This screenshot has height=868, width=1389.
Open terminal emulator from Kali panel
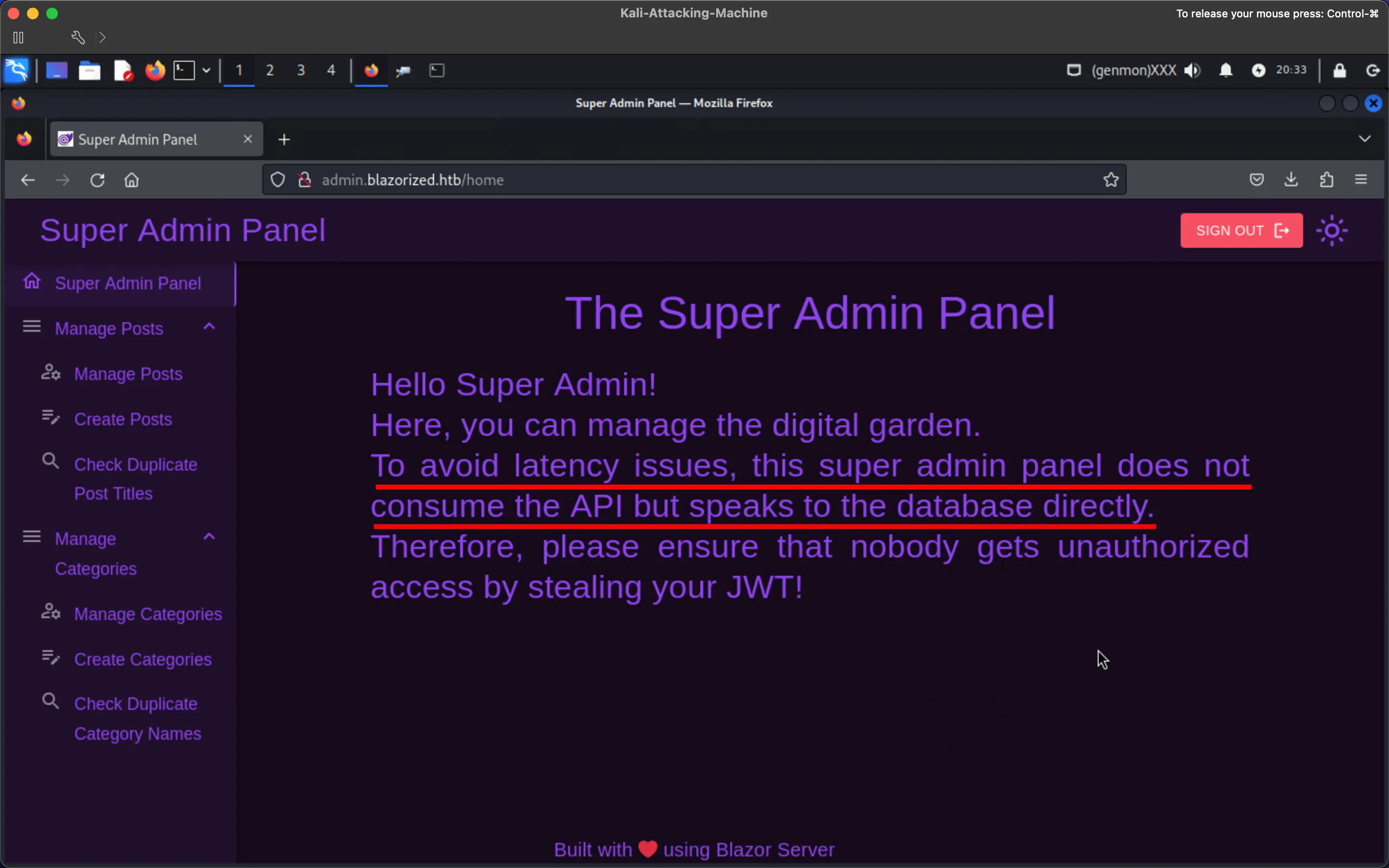click(x=184, y=70)
